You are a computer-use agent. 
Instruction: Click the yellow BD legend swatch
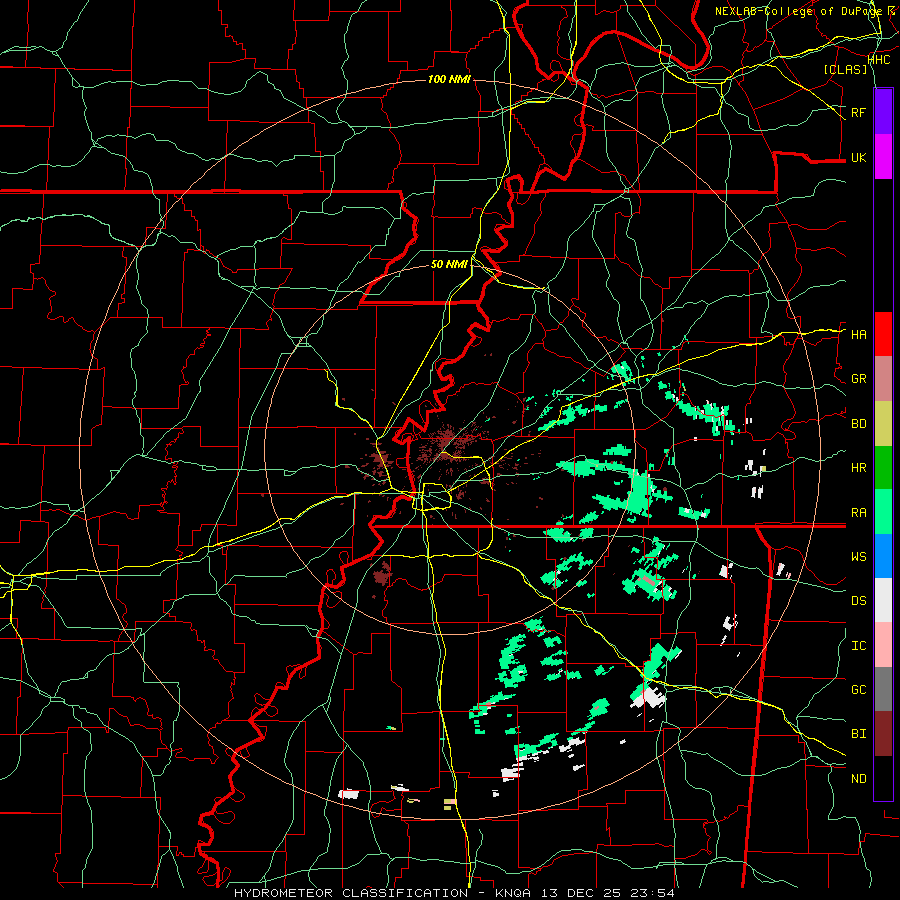(x=883, y=423)
